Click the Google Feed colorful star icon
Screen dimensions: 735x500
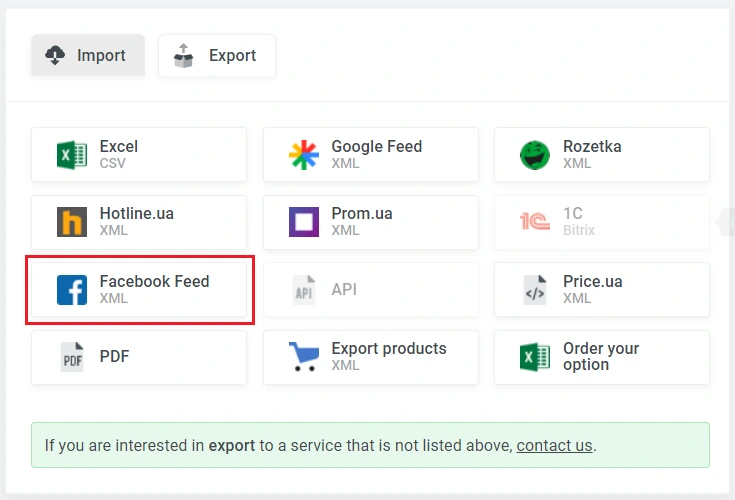tap(303, 155)
